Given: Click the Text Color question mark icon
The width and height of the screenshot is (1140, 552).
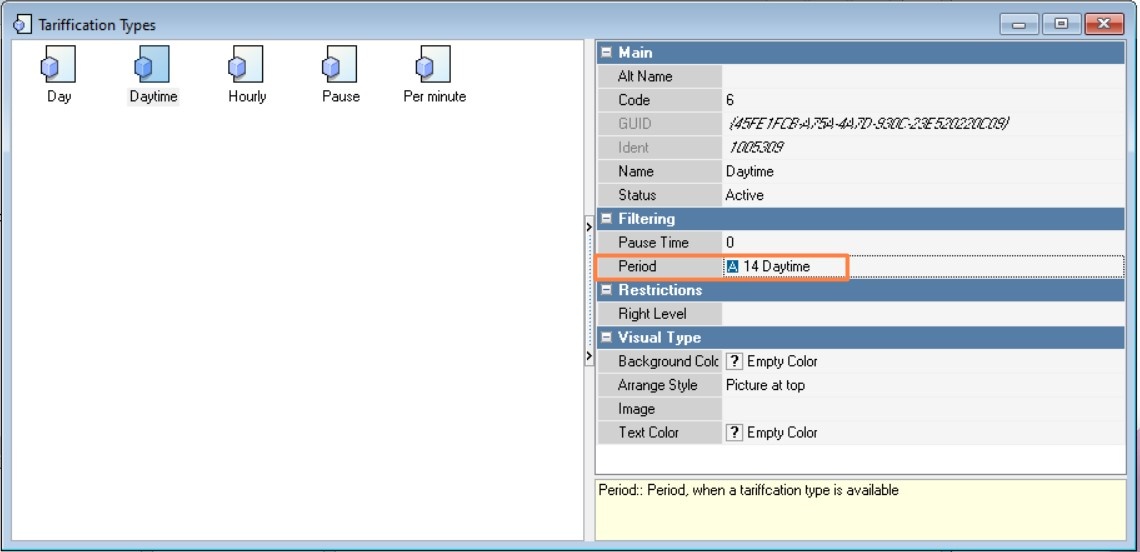Looking at the screenshot, I should click(734, 433).
